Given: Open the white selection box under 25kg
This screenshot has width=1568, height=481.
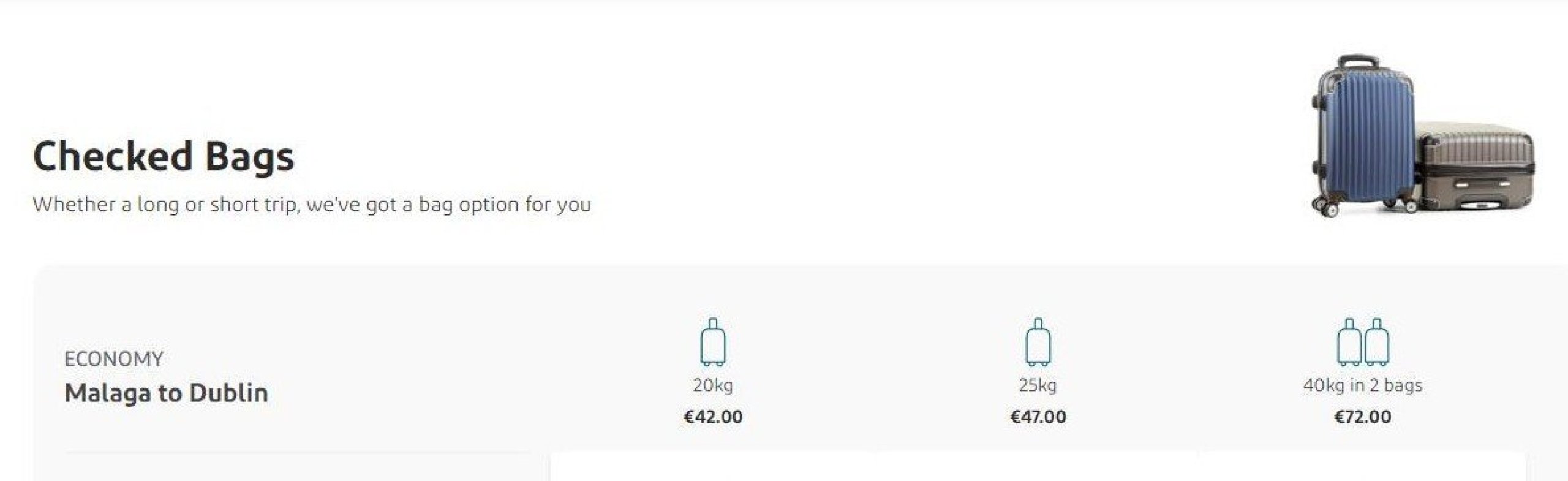Looking at the screenshot, I should tap(1038, 467).
